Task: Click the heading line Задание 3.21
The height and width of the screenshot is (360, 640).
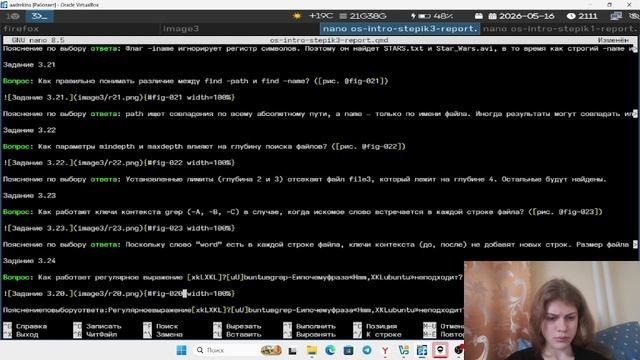Action: click(29, 64)
